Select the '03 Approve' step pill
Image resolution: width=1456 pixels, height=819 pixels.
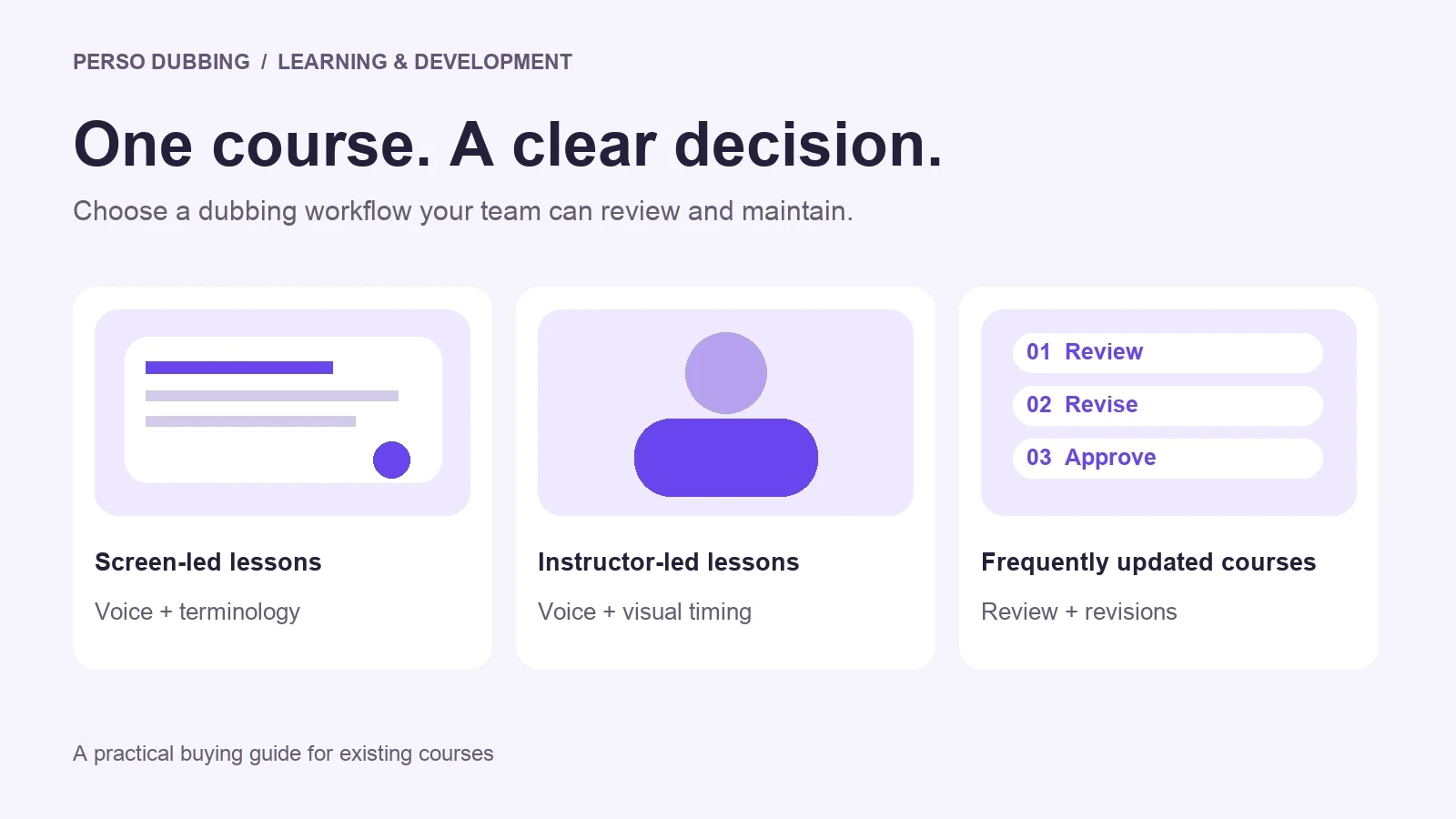(x=1168, y=458)
